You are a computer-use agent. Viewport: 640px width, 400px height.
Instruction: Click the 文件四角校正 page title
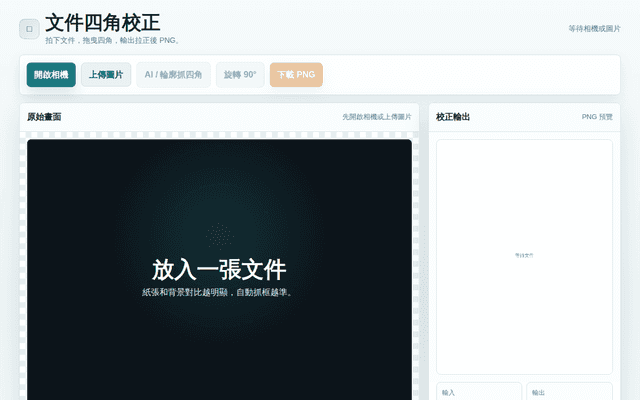(102, 22)
